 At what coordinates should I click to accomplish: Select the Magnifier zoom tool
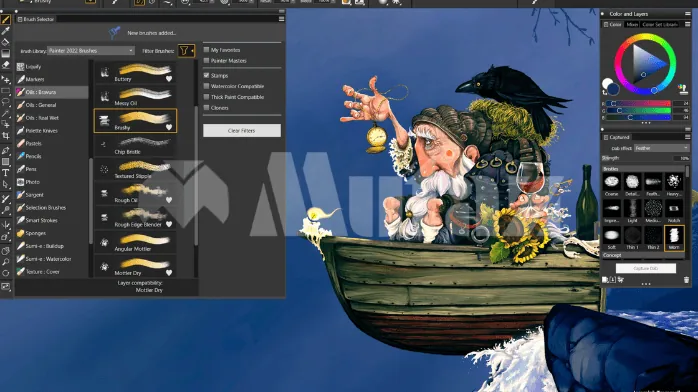[5, 262]
